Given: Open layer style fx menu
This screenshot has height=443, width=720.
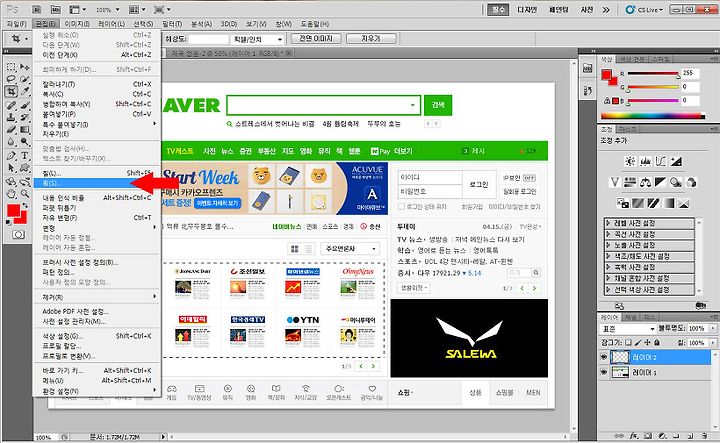Looking at the screenshot, I should pyautogui.click(x=634, y=435).
